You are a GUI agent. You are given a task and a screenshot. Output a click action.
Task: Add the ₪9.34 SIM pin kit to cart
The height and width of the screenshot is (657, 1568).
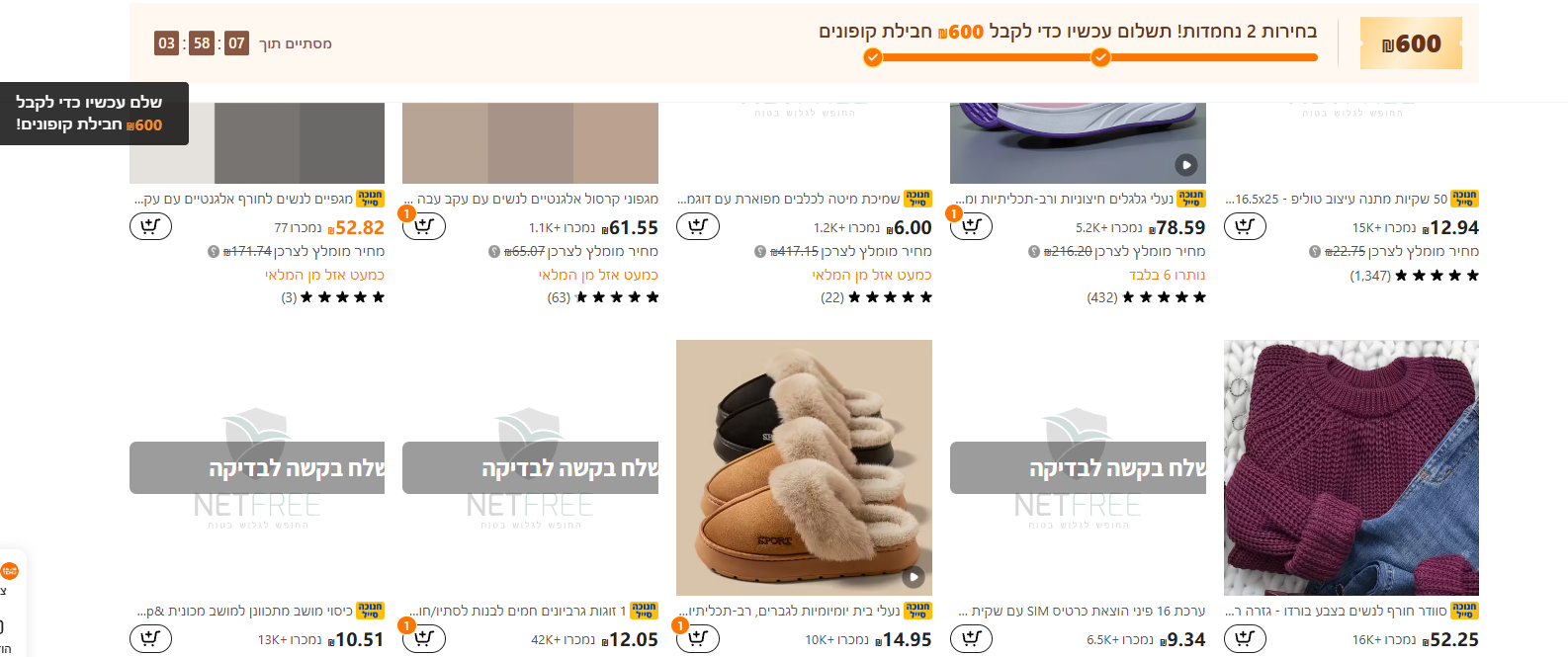pos(972,639)
